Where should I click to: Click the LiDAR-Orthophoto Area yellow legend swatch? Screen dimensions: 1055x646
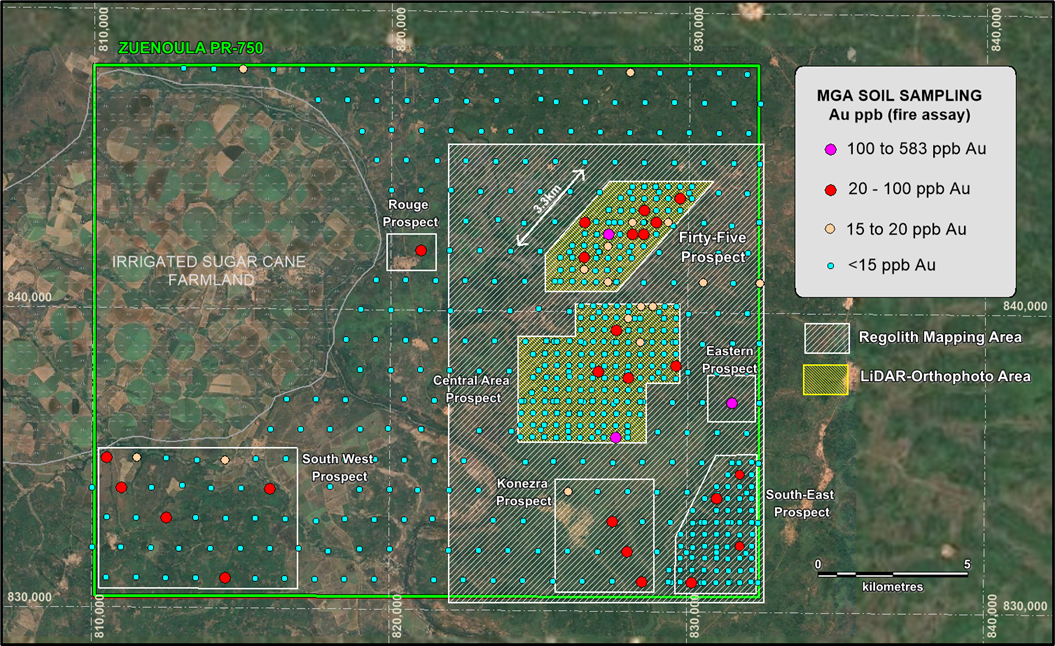point(826,379)
